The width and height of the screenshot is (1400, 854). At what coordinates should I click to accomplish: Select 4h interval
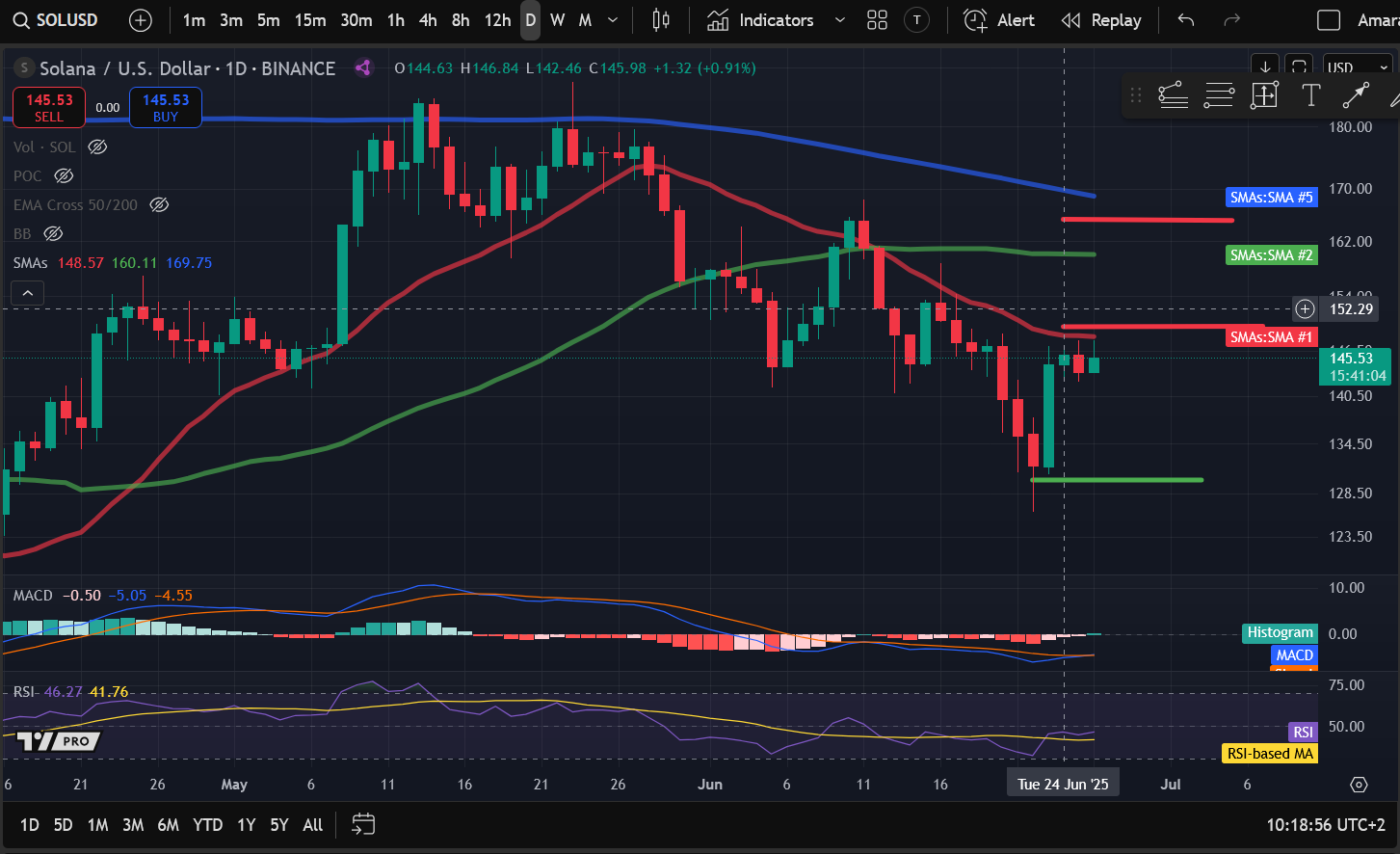(x=428, y=20)
